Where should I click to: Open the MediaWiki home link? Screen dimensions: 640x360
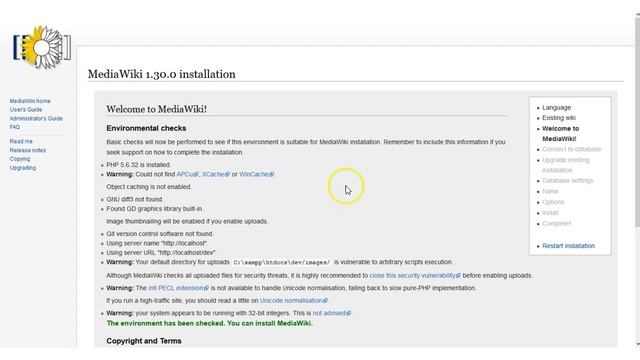click(30, 101)
